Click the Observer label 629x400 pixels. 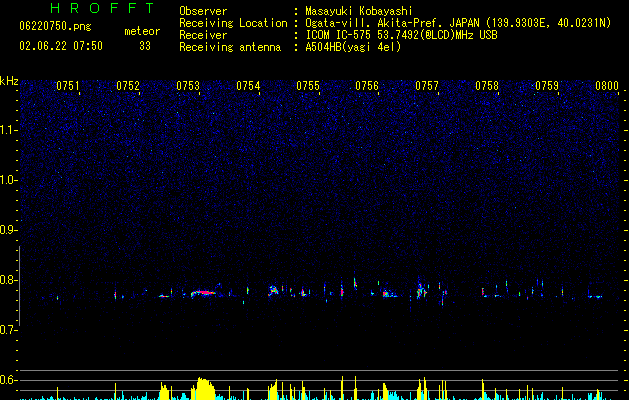pos(203,11)
